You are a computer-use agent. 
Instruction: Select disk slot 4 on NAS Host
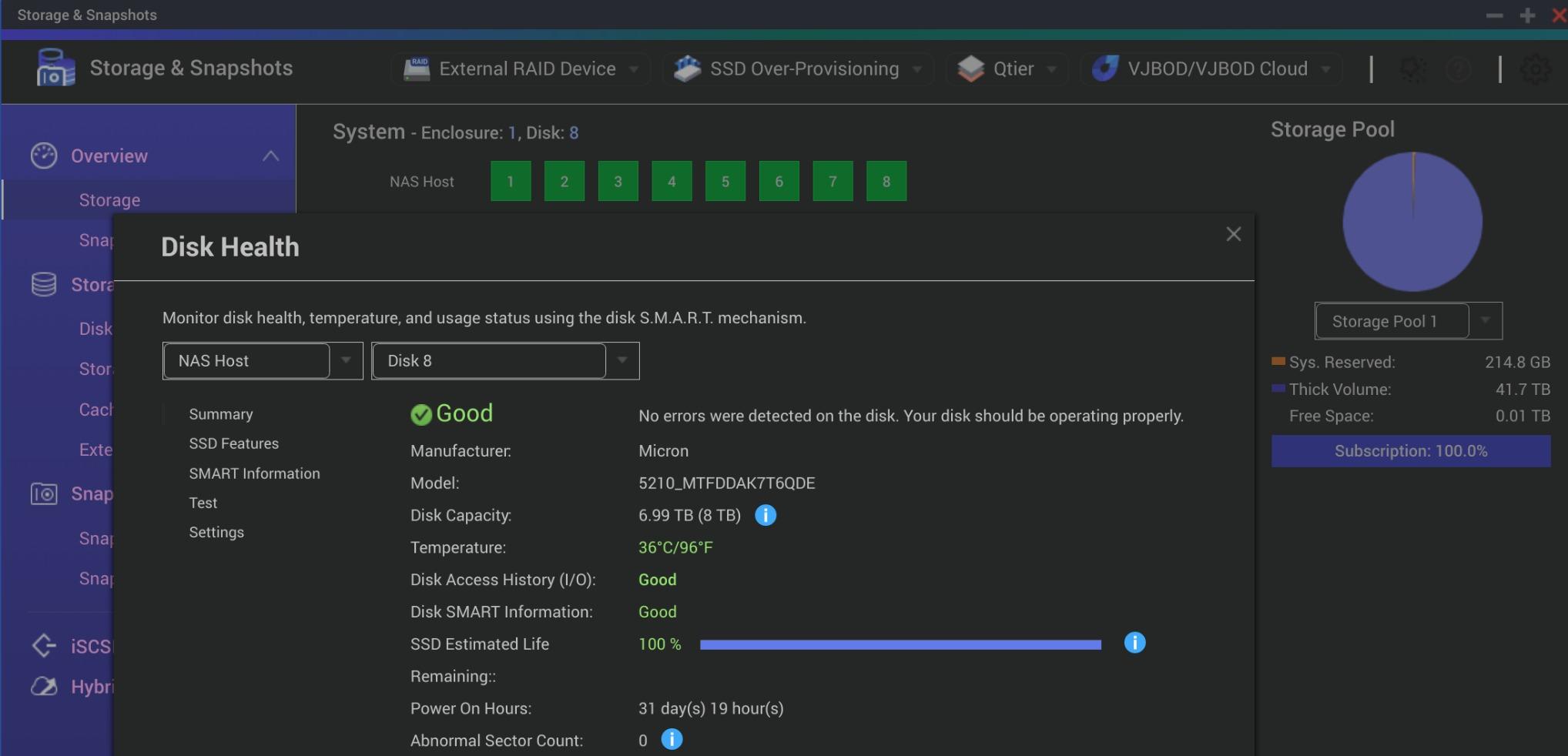pos(672,181)
